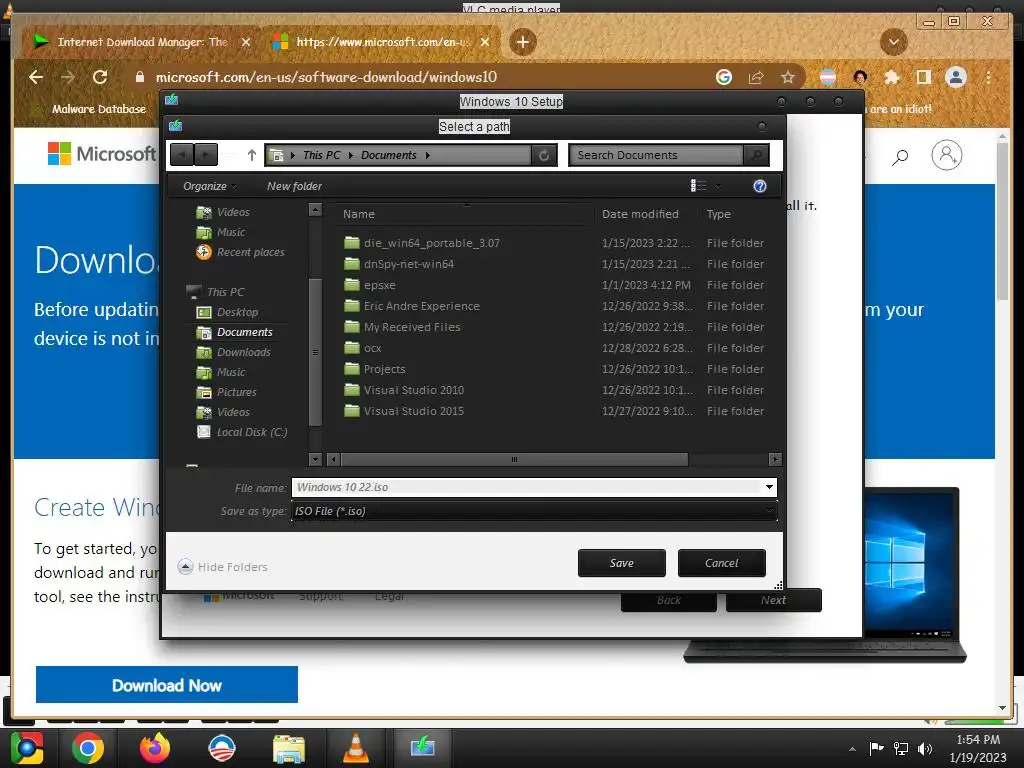Click the volume icon in the system tray
This screenshot has width=1024, height=768.
tap(924, 748)
